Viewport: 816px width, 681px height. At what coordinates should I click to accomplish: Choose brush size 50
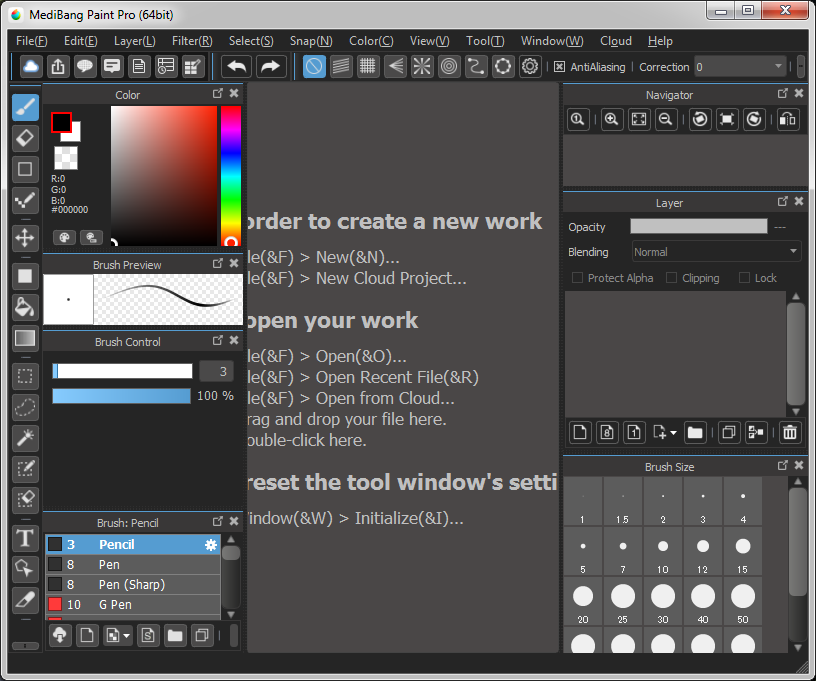click(743, 595)
